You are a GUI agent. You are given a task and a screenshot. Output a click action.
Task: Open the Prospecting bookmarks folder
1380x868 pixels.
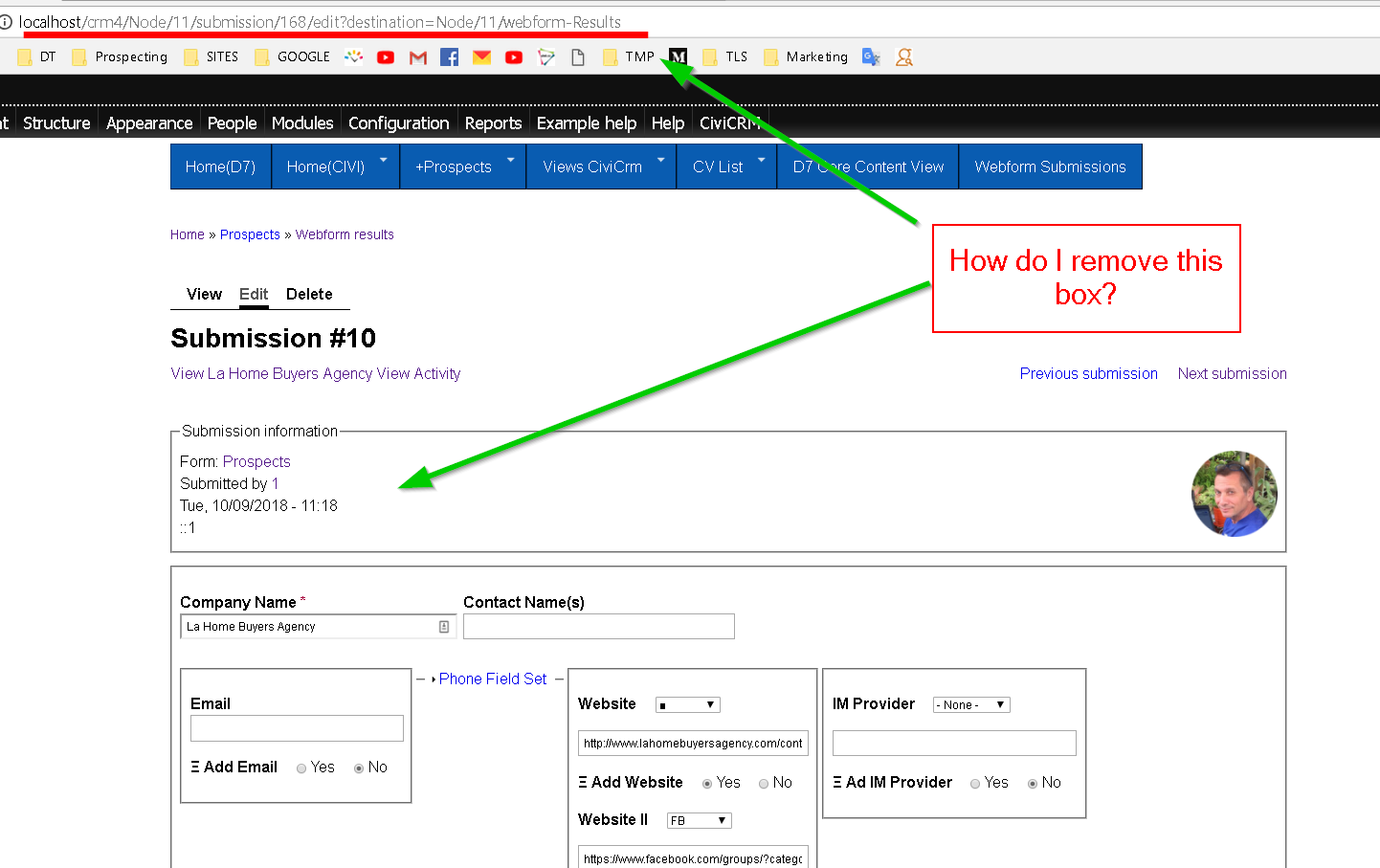click(120, 57)
